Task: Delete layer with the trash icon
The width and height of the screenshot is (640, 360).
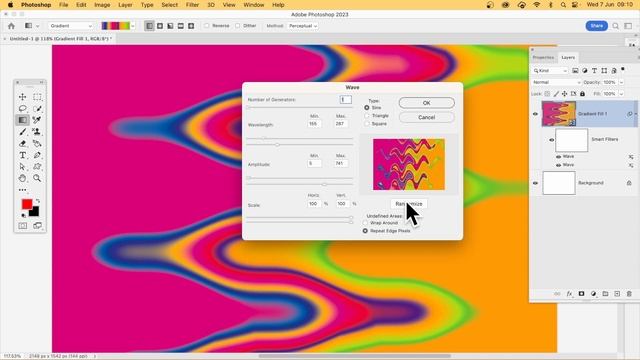Action: tap(629, 294)
